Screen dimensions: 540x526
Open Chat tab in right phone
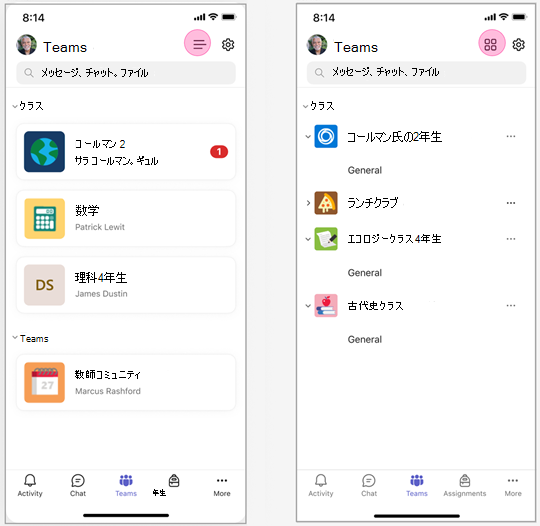coord(369,485)
